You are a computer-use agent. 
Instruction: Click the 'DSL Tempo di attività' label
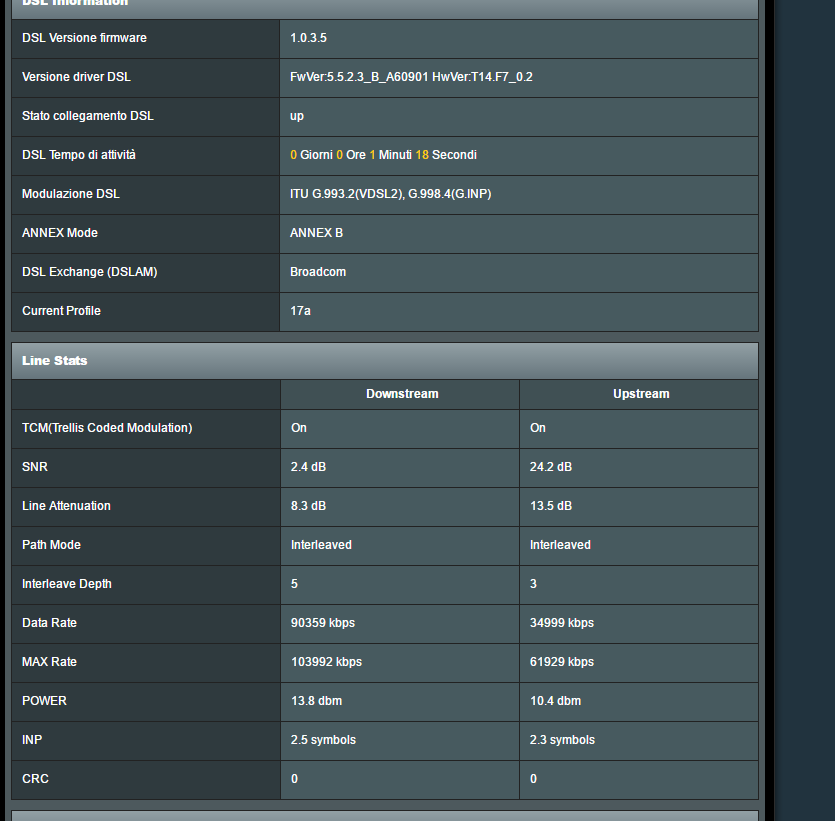click(x=79, y=155)
